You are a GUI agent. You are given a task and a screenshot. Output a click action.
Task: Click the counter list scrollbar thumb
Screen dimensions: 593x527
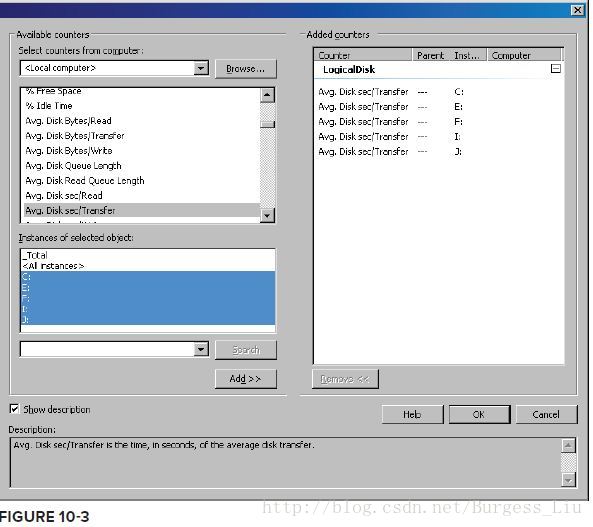267,124
